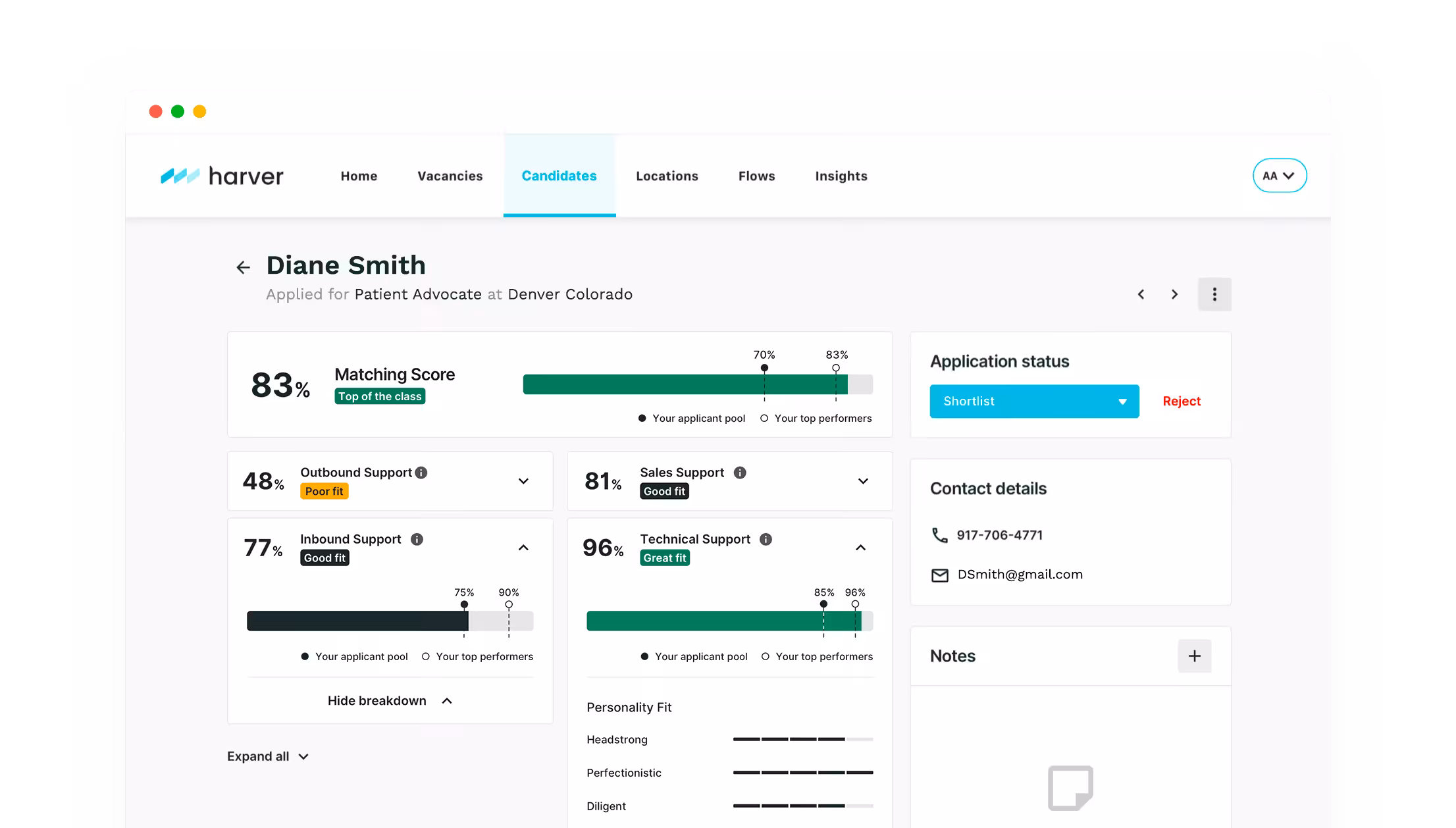Click the Notes heading
Image resolution: width=1456 pixels, height=828 pixels.
(x=952, y=656)
